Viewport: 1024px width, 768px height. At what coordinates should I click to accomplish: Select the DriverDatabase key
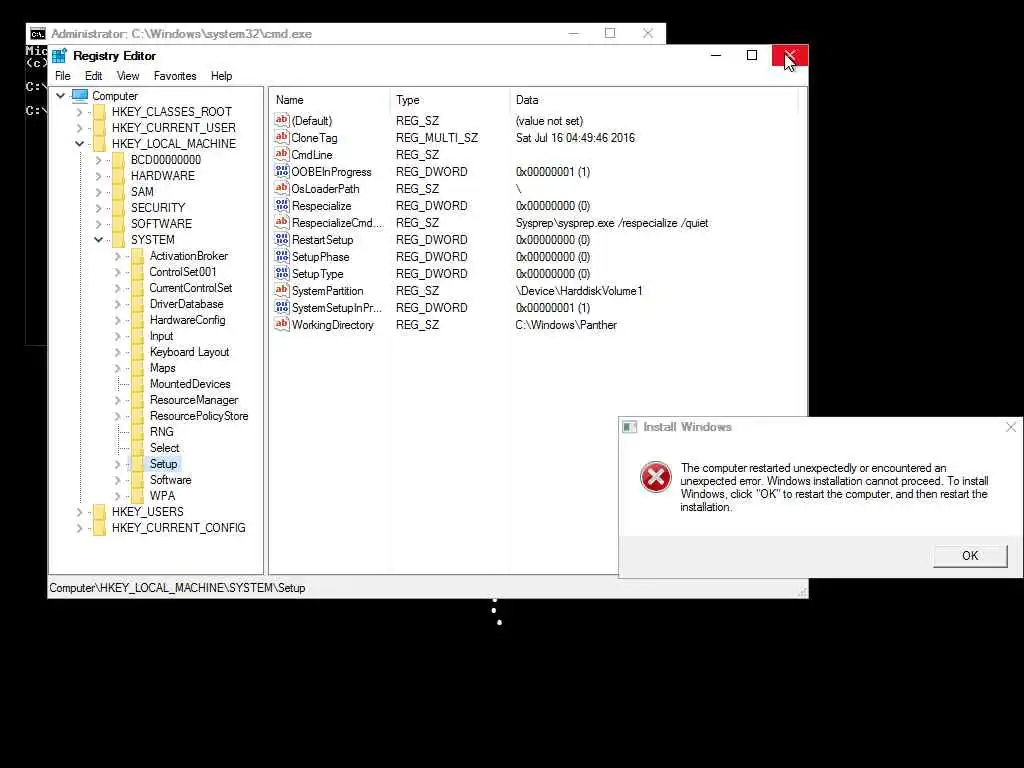click(187, 304)
